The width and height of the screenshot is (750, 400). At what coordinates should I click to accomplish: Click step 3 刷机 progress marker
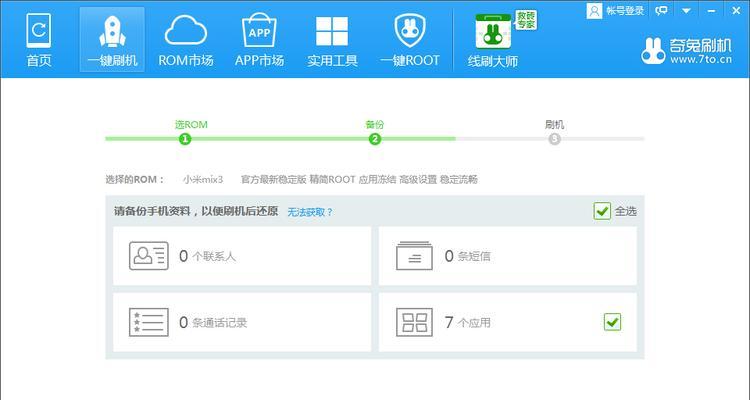(x=554, y=139)
